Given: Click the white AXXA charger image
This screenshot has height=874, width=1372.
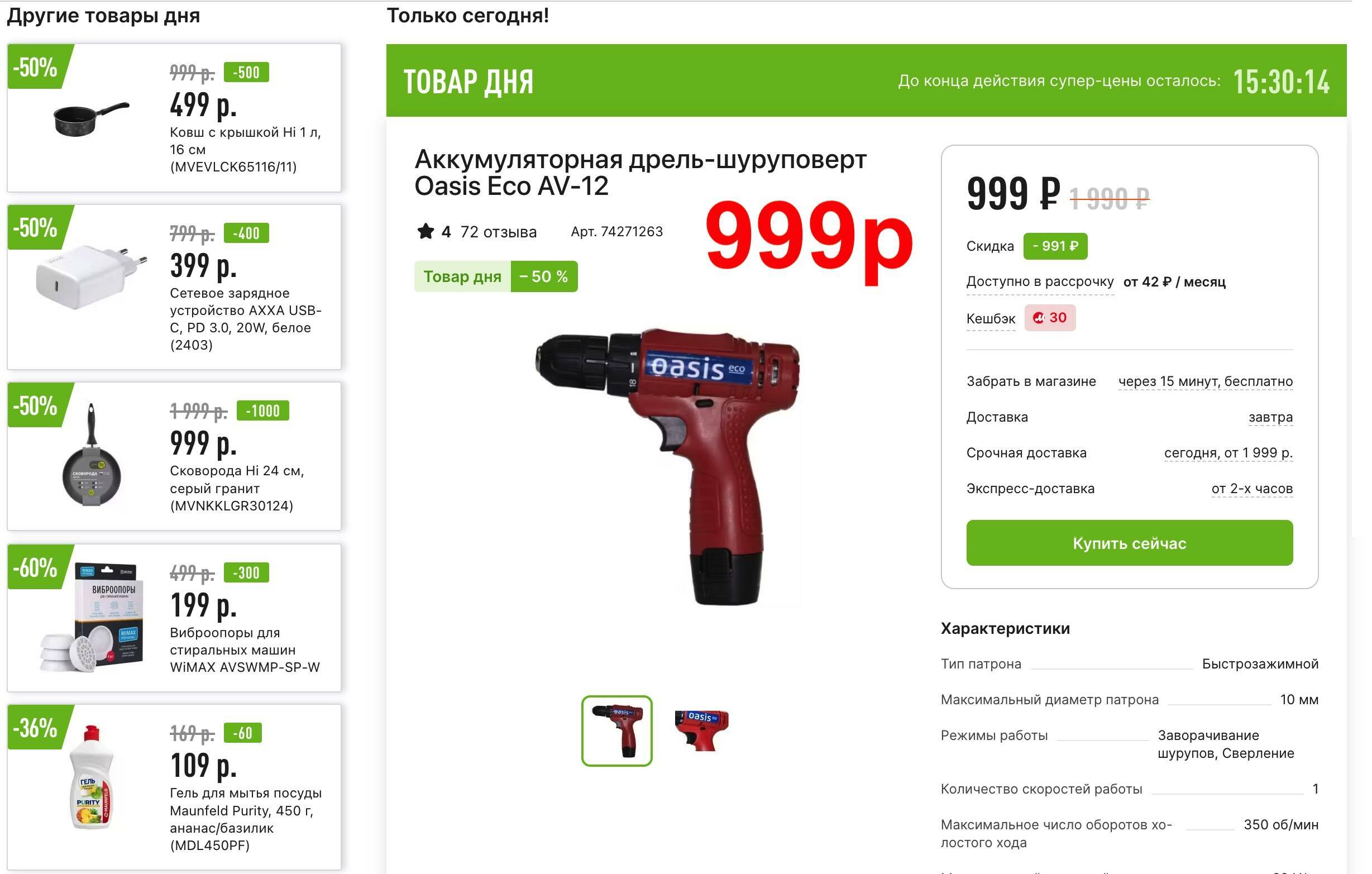Looking at the screenshot, I should click(x=91, y=277).
